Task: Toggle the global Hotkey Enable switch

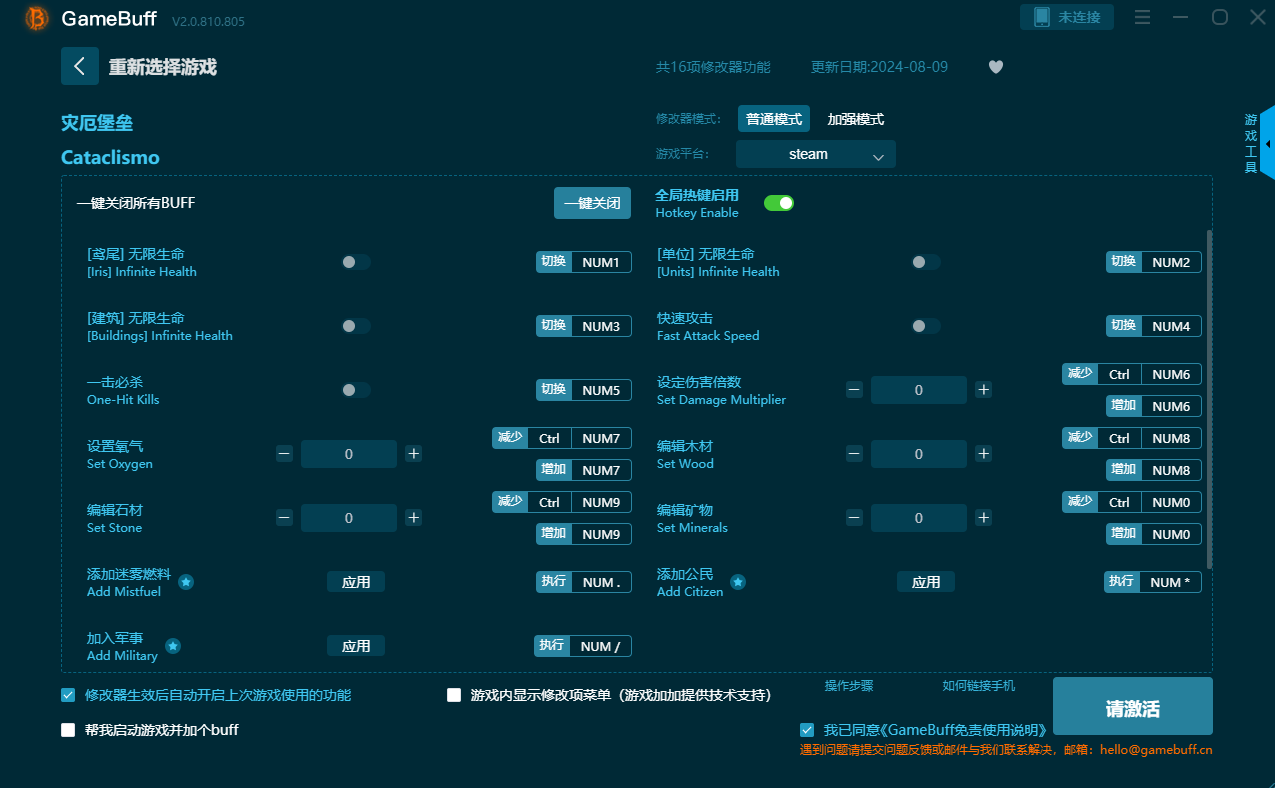Action: [x=779, y=203]
